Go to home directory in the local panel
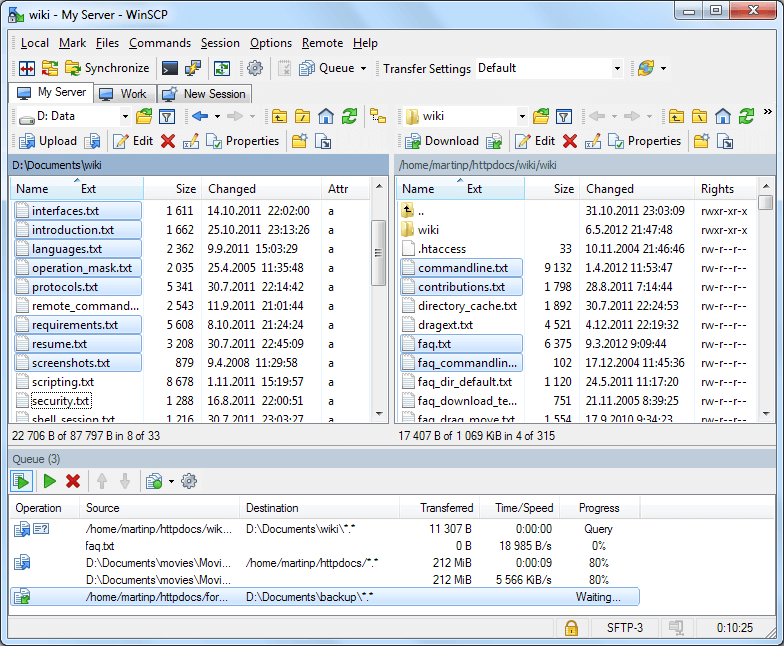The height and width of the screenshot is (646, 784). (325, 117)
